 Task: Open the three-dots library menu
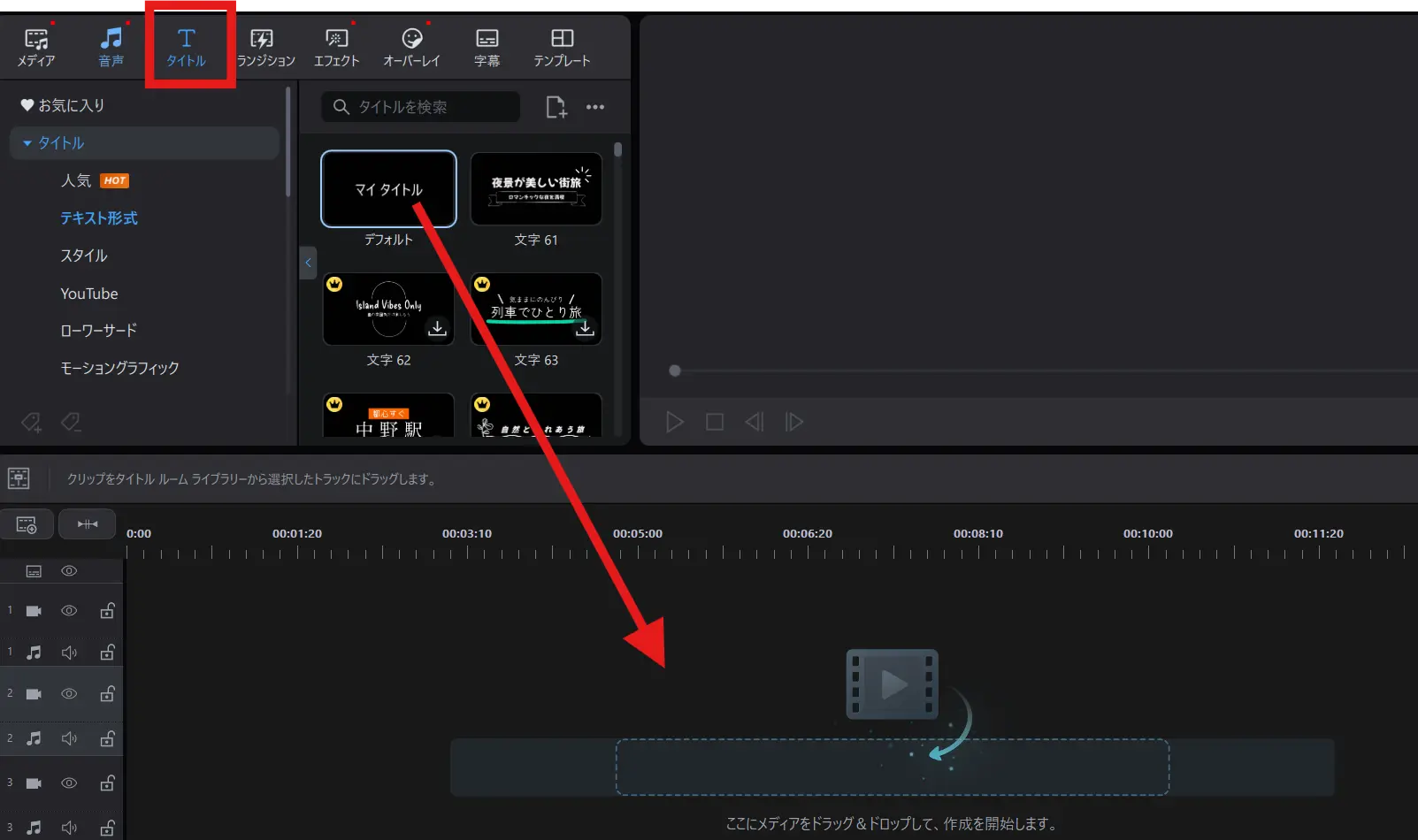pyautogui.click(x=595, y=107)
